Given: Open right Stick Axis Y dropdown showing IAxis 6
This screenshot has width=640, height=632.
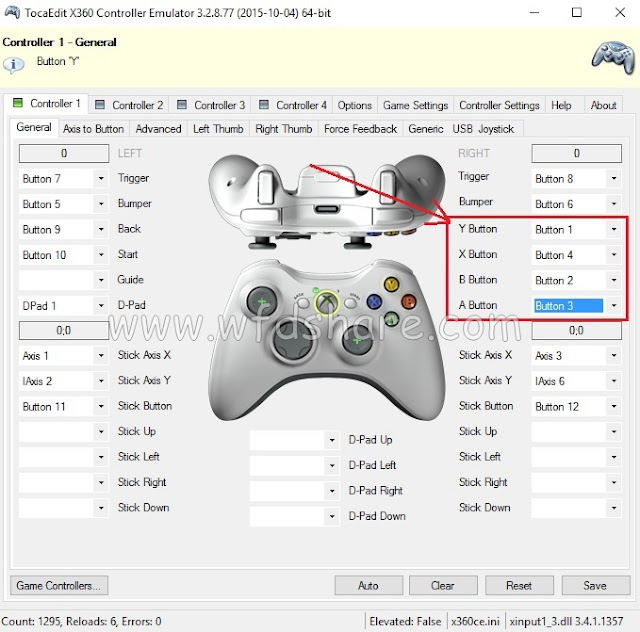Looking at the screenshot, I should click(576, 381).
